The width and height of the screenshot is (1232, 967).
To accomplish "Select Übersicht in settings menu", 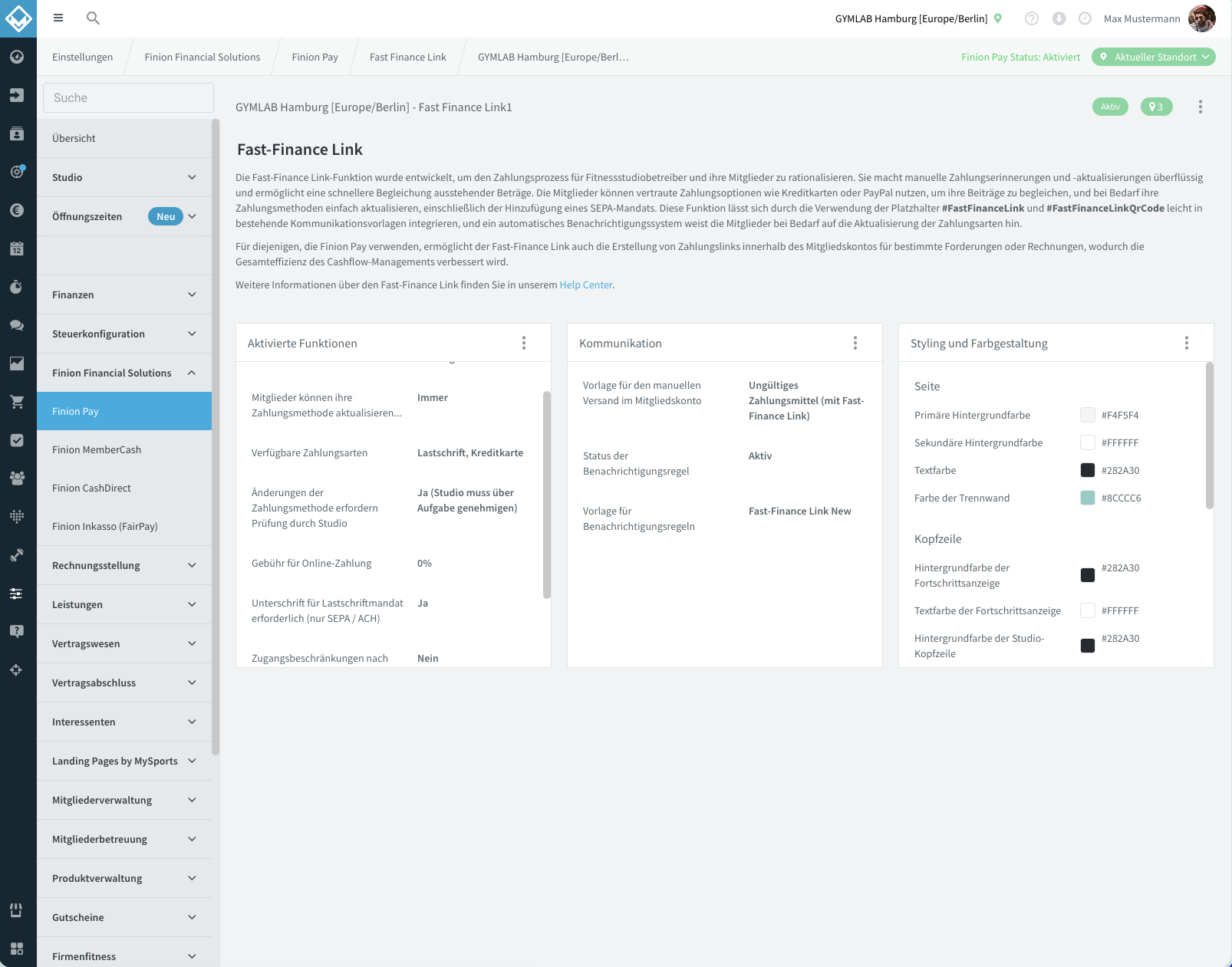I will click(x=124, y=138).
